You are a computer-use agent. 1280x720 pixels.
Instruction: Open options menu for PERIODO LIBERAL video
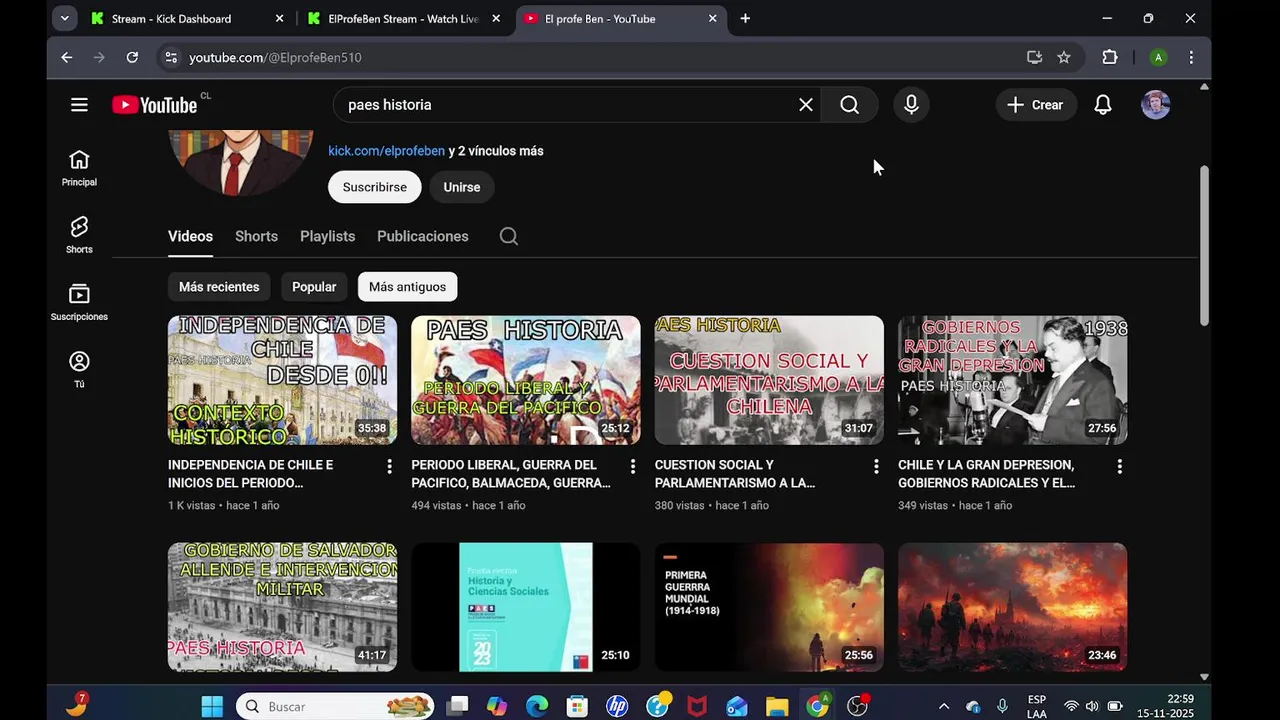pos(632,466)
